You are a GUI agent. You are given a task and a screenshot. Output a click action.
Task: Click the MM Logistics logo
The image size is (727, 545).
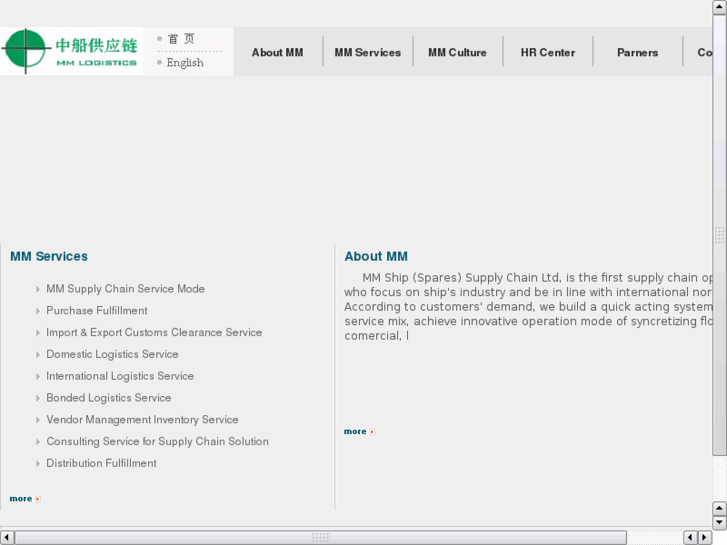coord(71,51)
